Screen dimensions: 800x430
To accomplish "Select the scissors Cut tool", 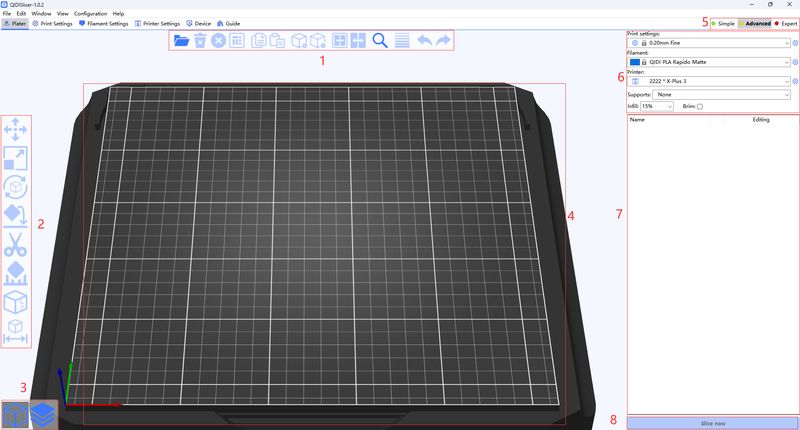I will click(x=16, y=244).
